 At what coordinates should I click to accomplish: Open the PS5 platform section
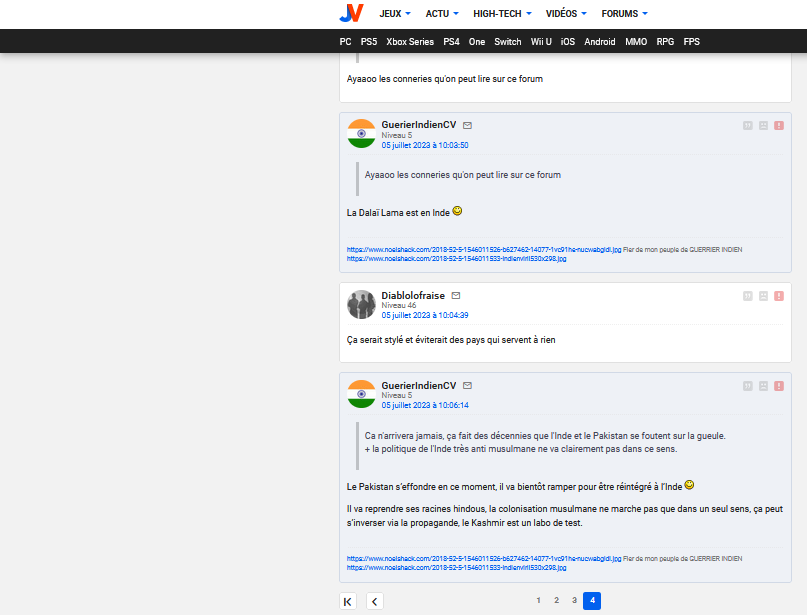(x=369, y=42)
